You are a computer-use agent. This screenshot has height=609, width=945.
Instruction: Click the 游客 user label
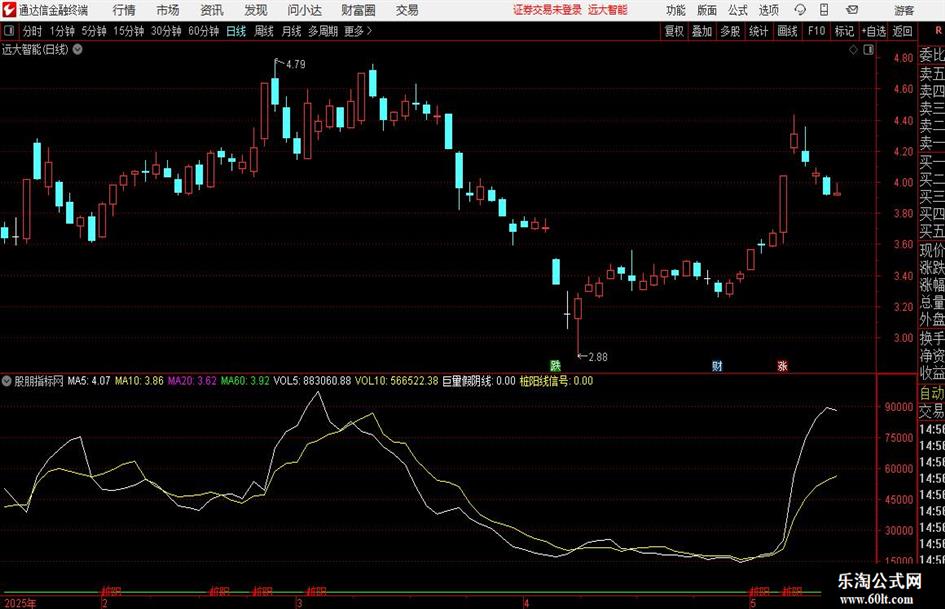(903, 10)
